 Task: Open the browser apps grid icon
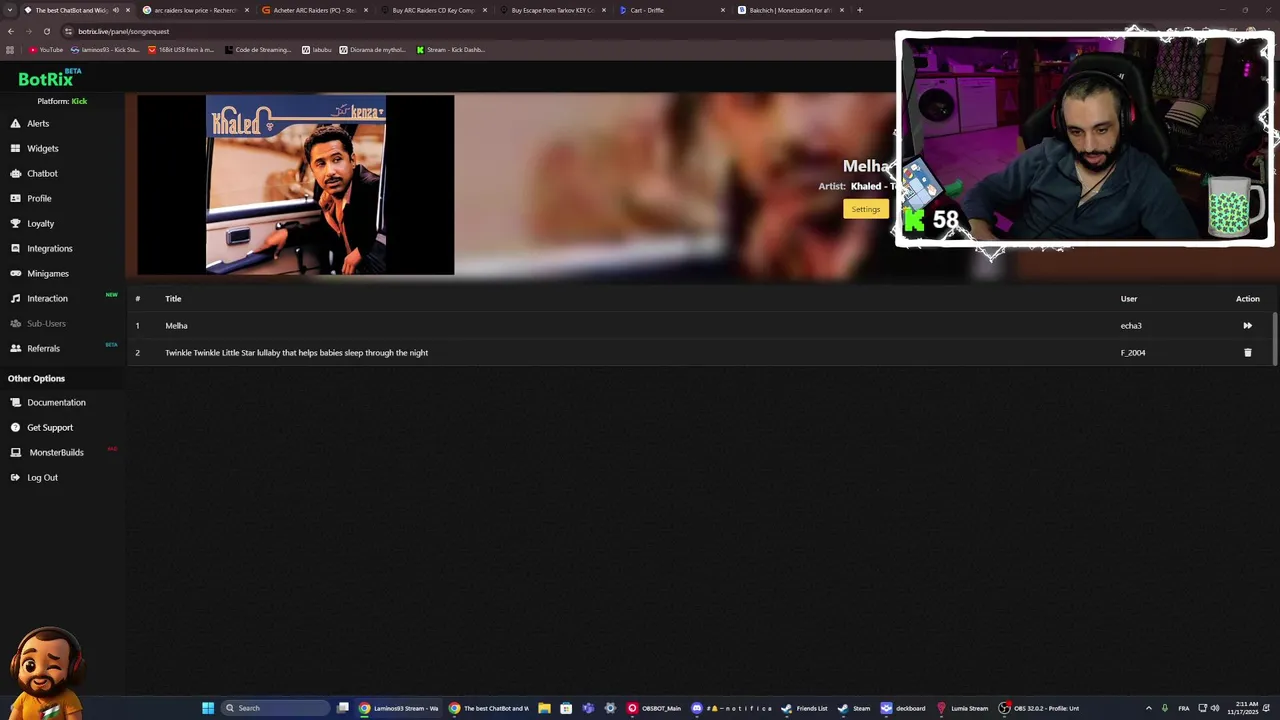coord(10,49)
